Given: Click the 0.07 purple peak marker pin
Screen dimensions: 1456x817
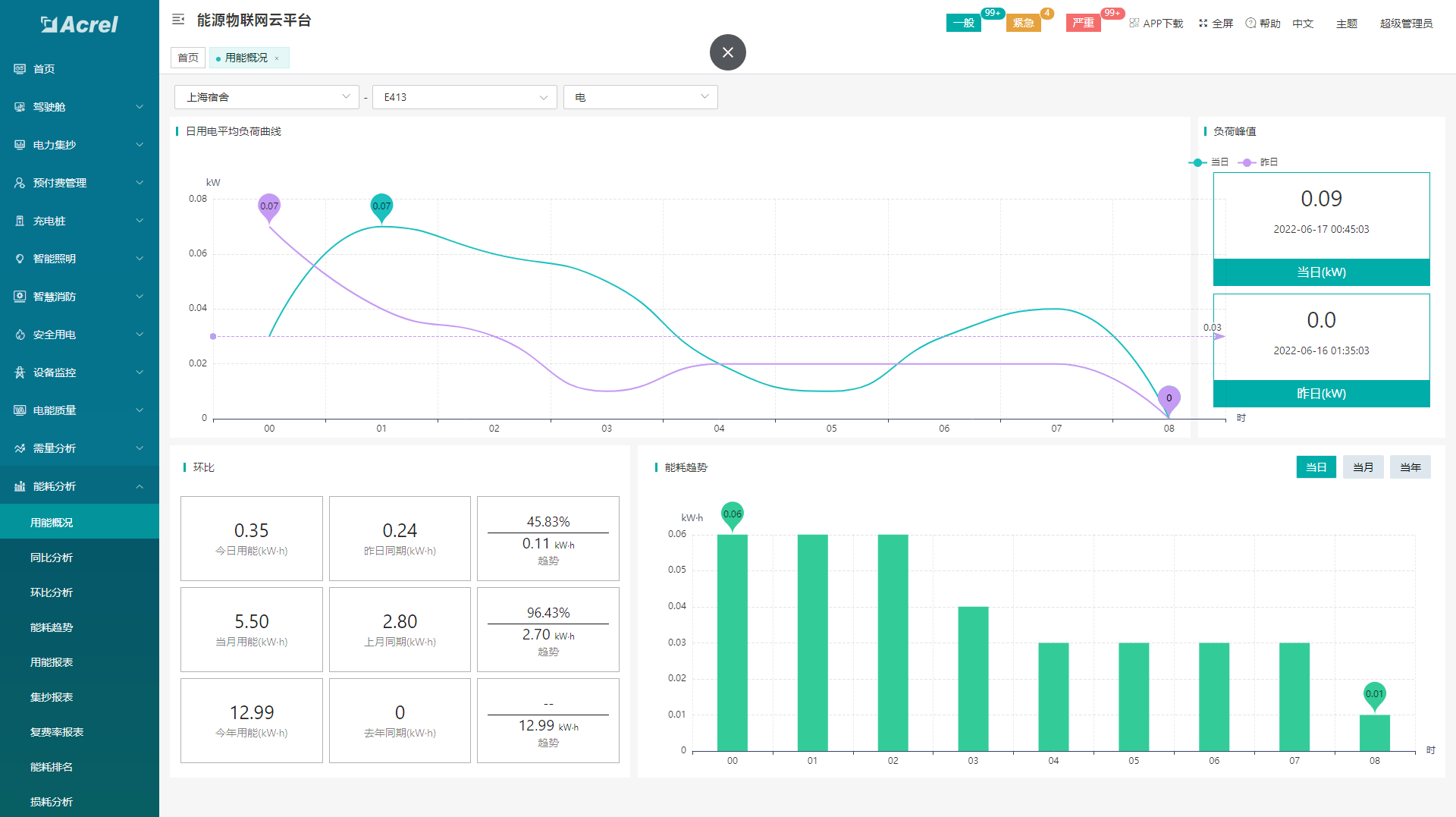Looking at the screenshot, I should click(x=269, y=207).
